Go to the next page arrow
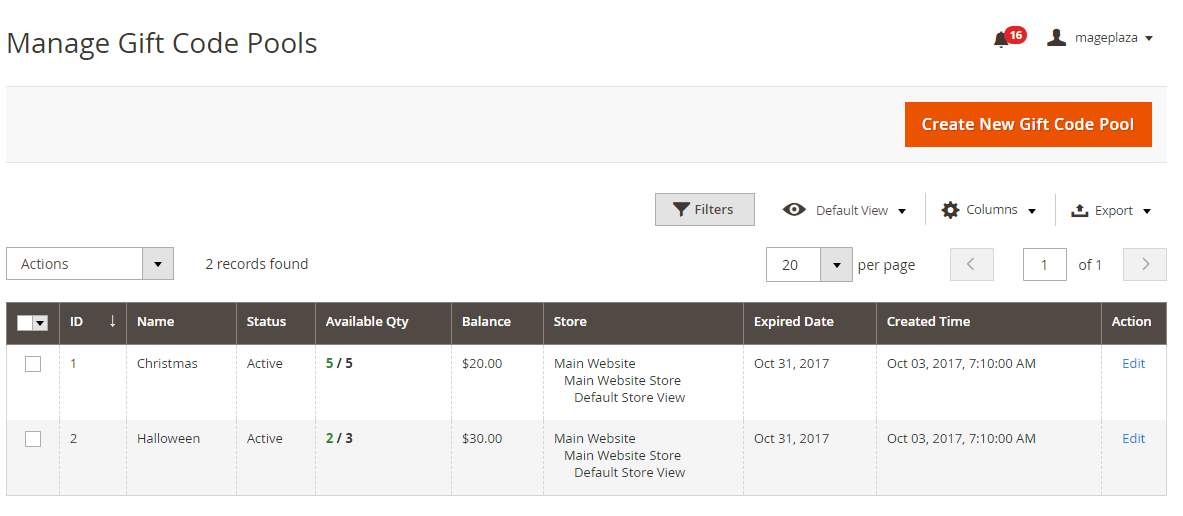 [x=1145, y=265]
